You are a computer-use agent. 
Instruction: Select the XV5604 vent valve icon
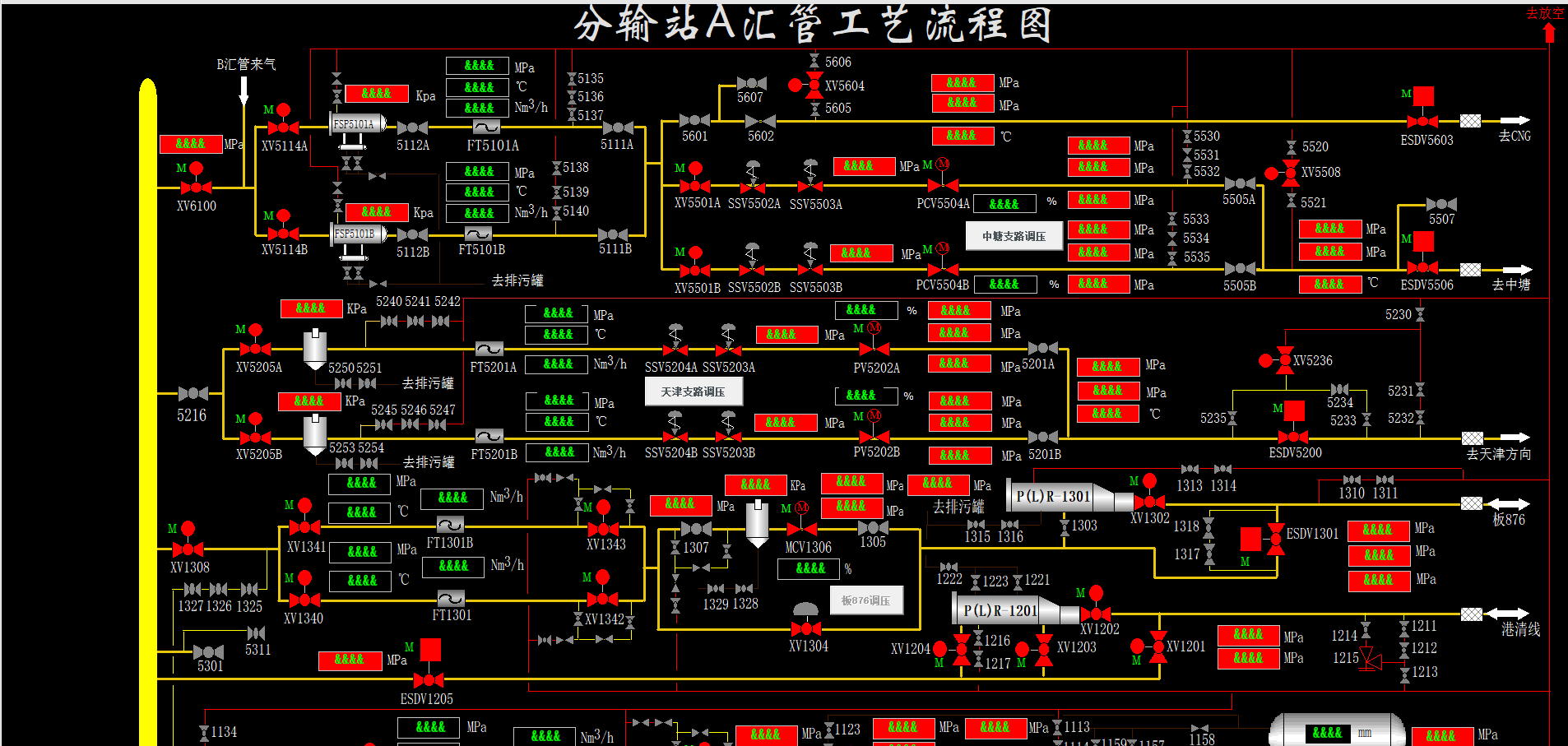pyautogui.click(x=814, y=85)
